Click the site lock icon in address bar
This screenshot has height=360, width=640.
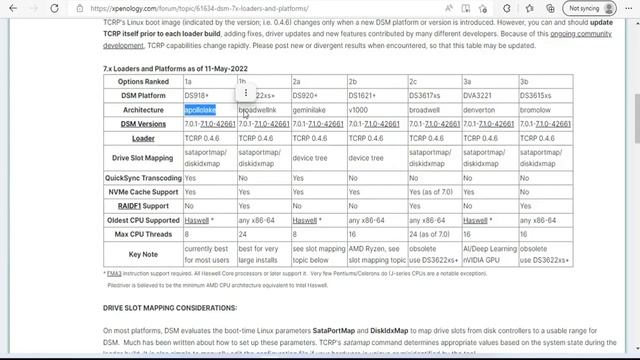(80, 8)
